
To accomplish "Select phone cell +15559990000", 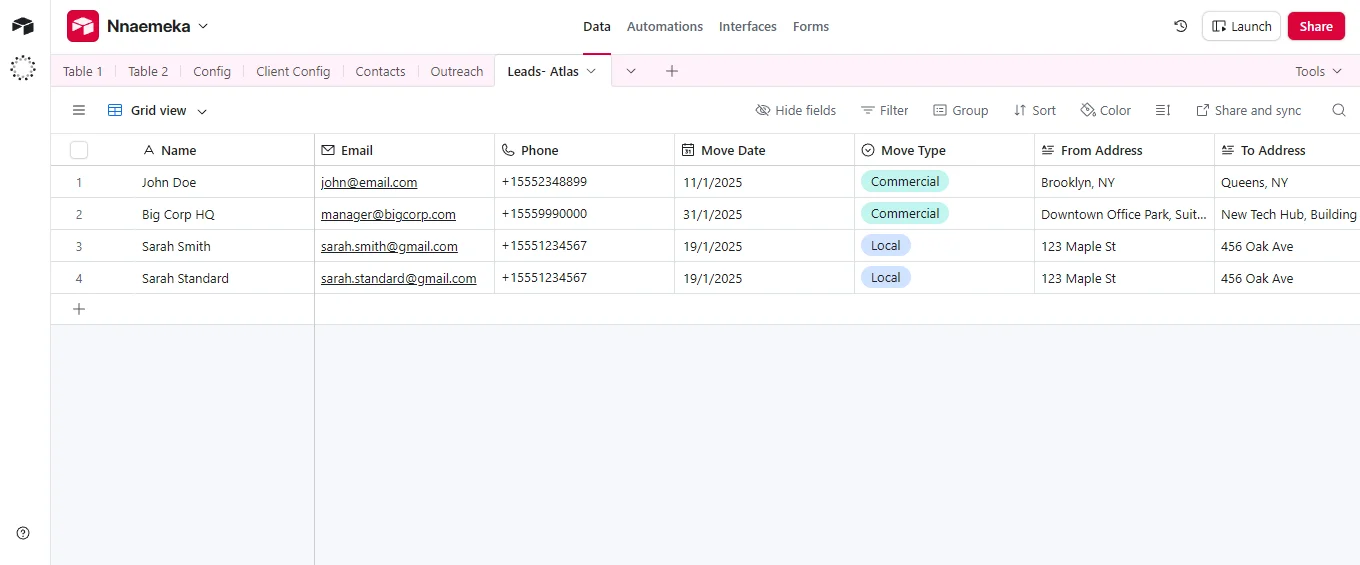I will tap(584, 214).
